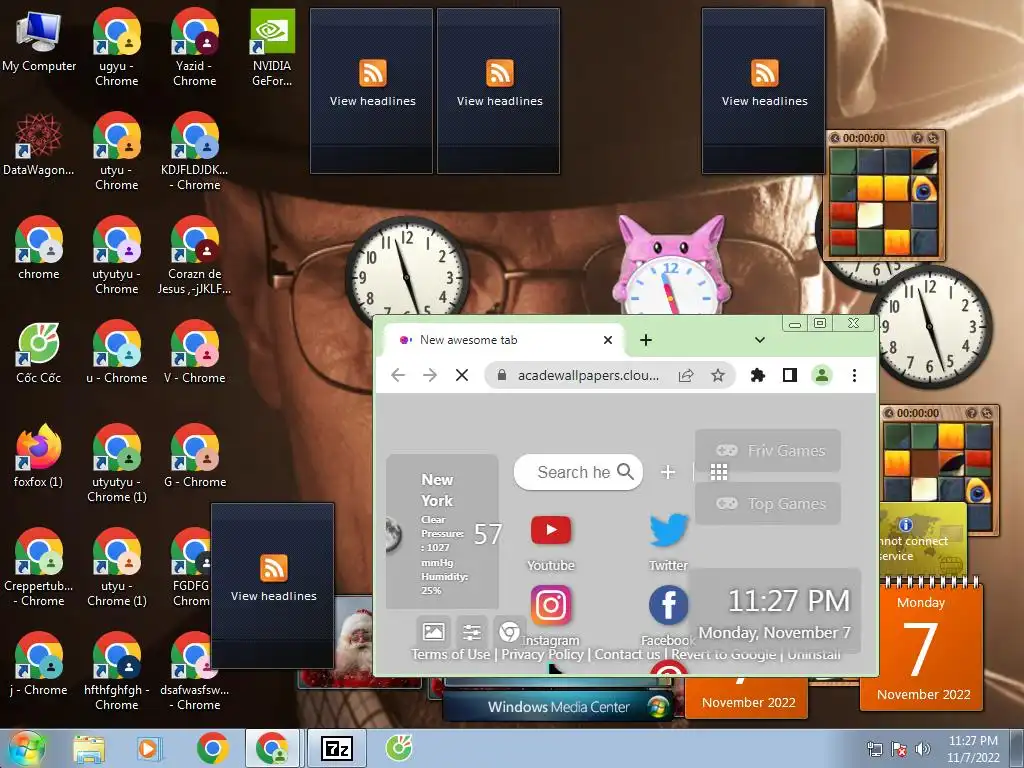Click the acadewallpapers address bar
The height and width of the screenshot is (768, 1024).
[588, 376]
